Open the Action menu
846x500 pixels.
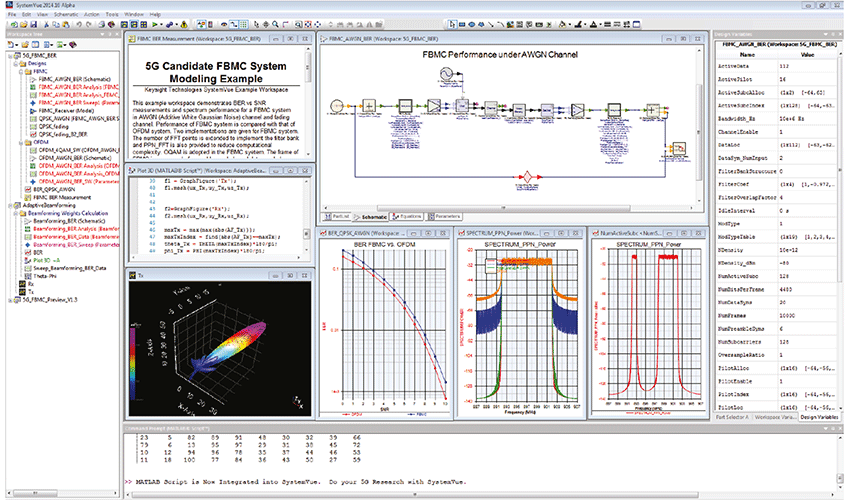[x=92, y=15]
